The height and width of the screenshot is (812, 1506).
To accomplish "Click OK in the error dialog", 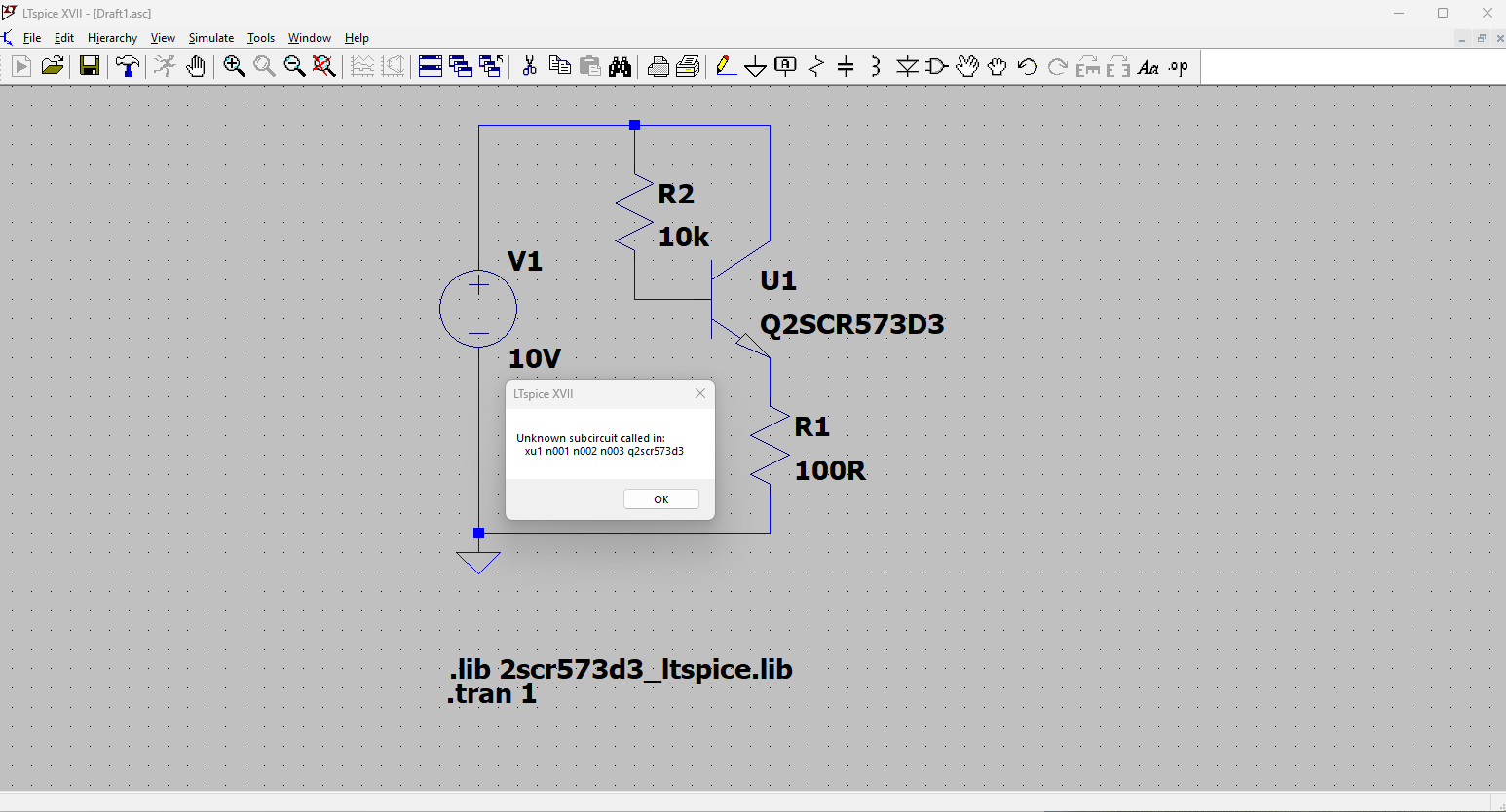I will 661,499.
